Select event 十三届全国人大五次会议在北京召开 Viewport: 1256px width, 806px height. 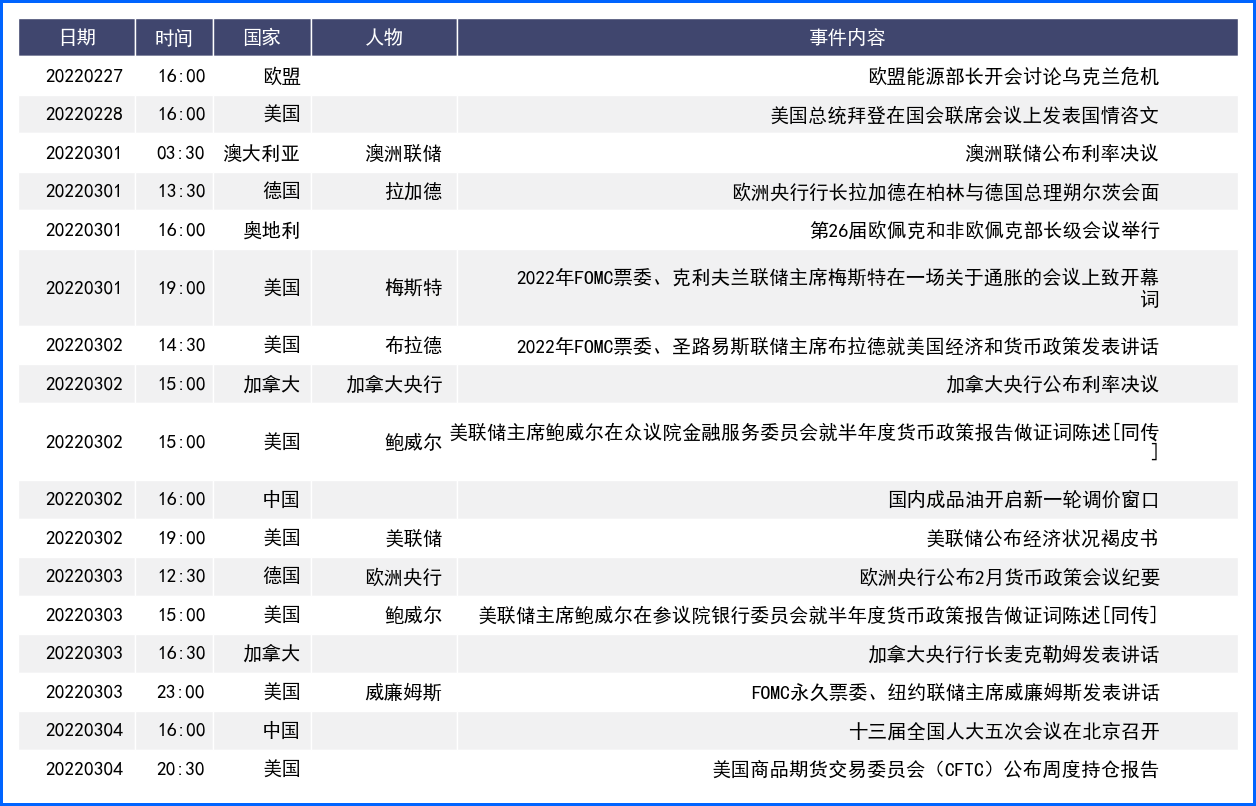pos(1004,731)
